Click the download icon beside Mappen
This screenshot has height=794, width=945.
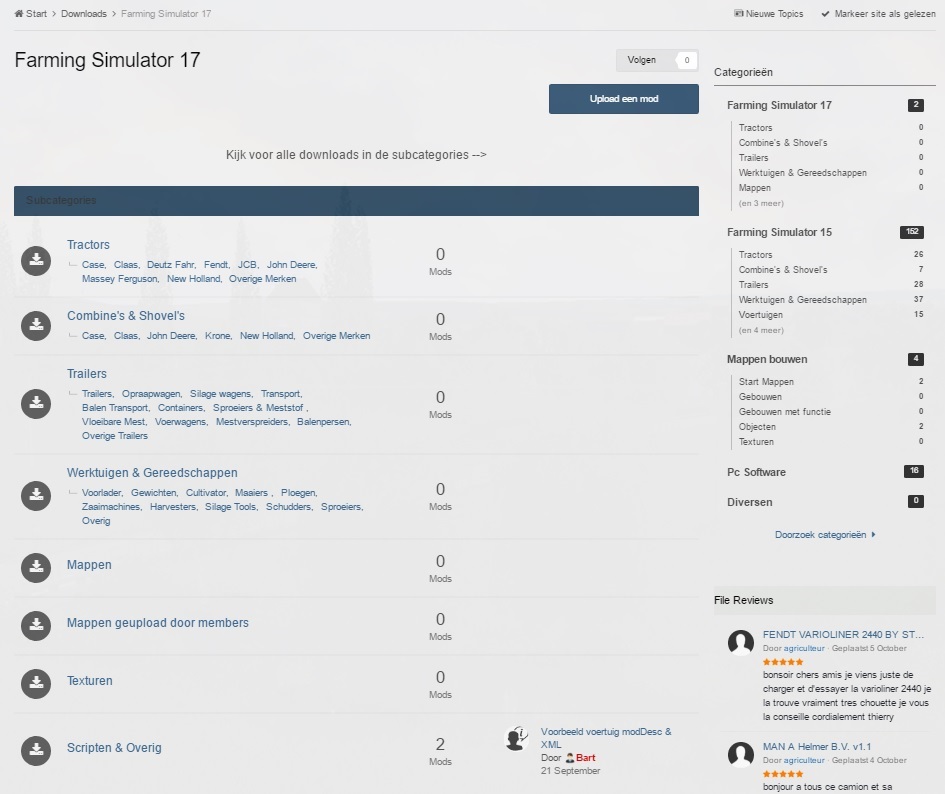(x=36, y=567)
